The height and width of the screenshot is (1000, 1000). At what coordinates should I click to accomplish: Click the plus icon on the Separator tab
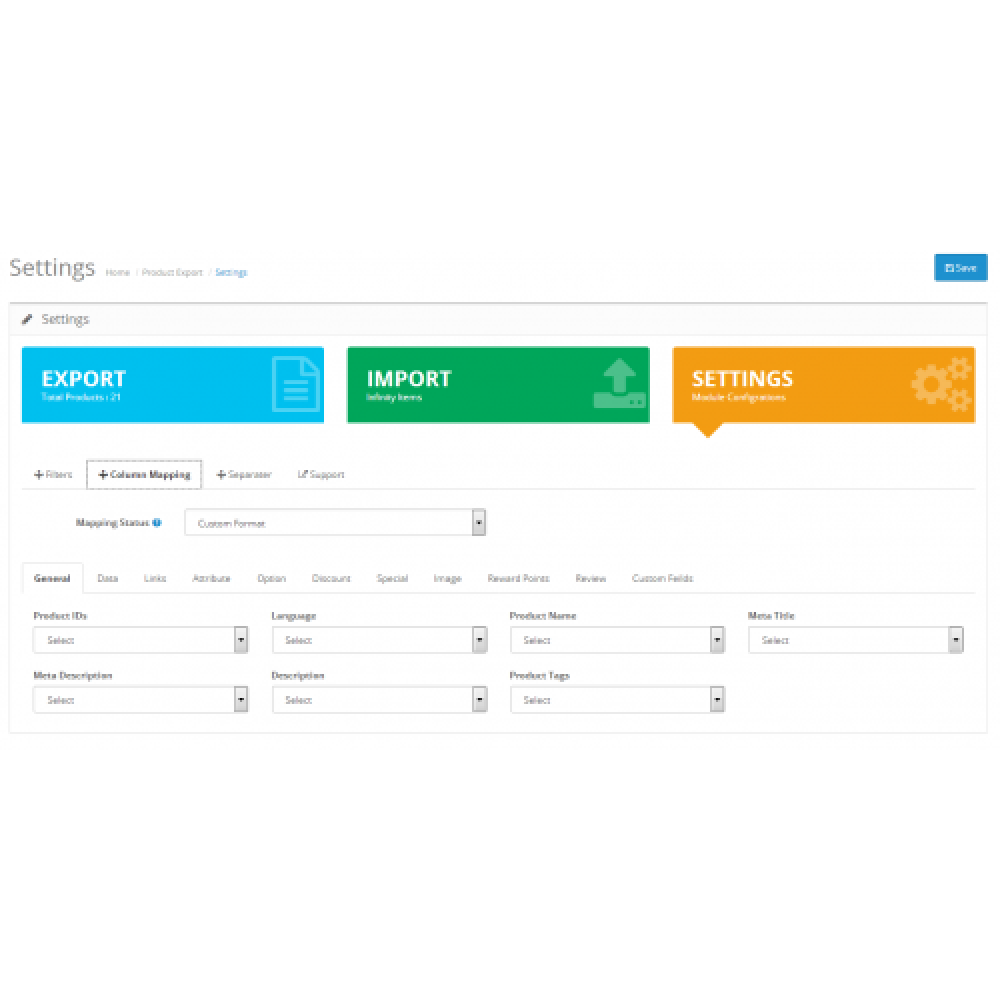tap(221, 474)
